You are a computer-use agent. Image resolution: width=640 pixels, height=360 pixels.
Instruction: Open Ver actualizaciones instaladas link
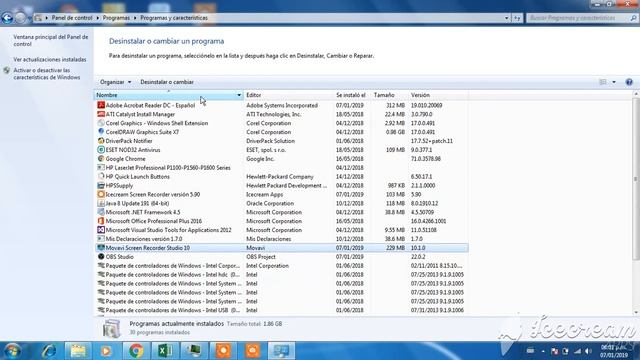pyautogui.click(x=50, y=60)
